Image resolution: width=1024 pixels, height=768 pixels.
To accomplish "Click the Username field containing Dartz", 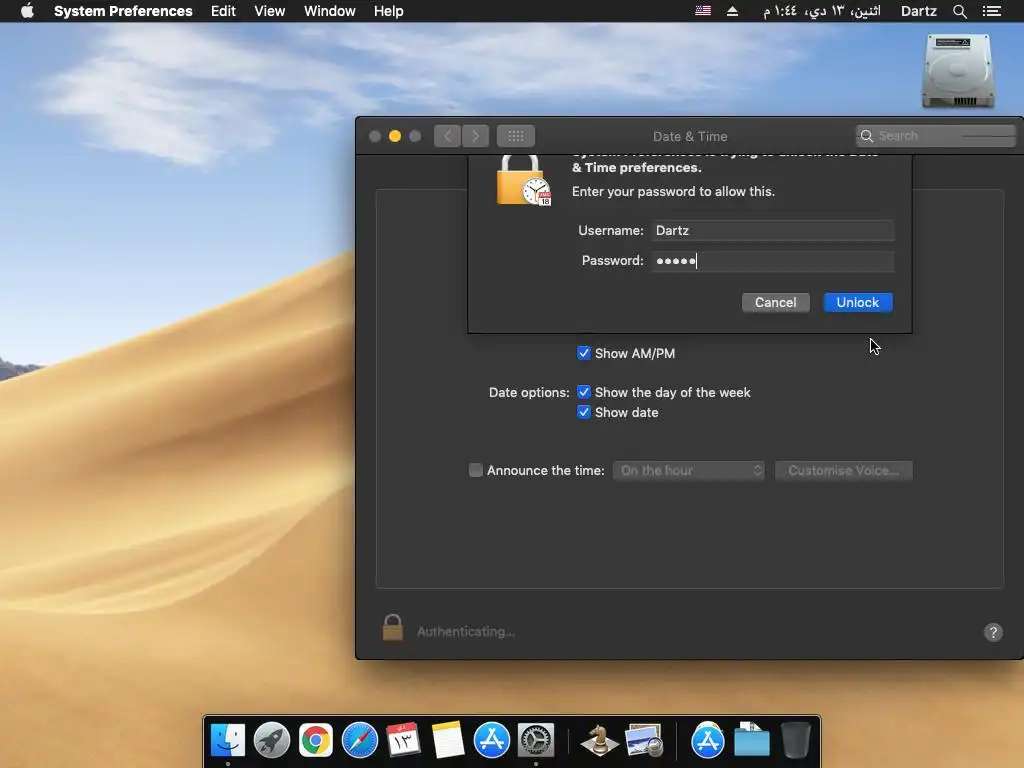I will tap(773, 231).
